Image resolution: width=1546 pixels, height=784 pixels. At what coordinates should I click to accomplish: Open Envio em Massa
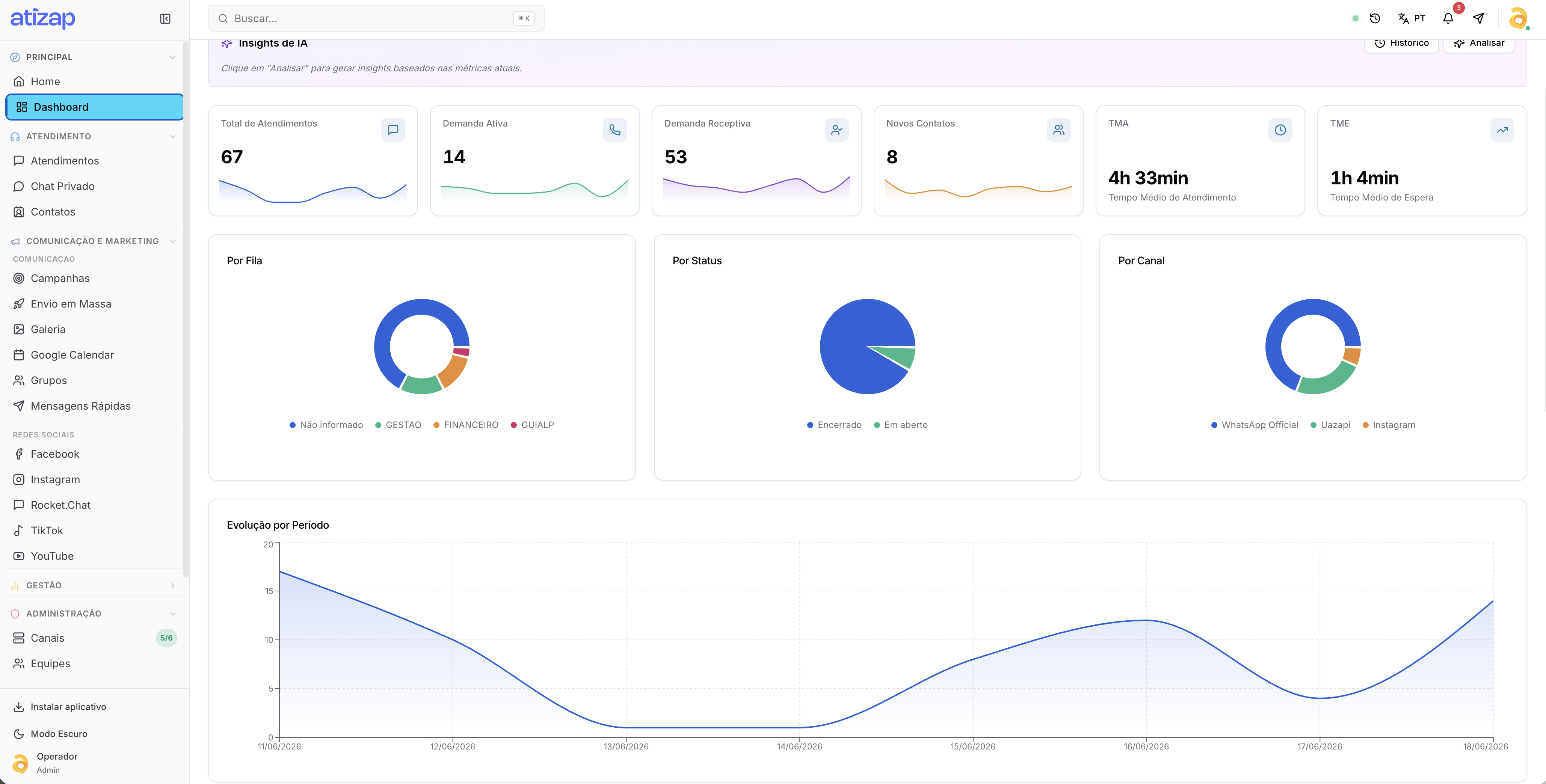(94, 304)
